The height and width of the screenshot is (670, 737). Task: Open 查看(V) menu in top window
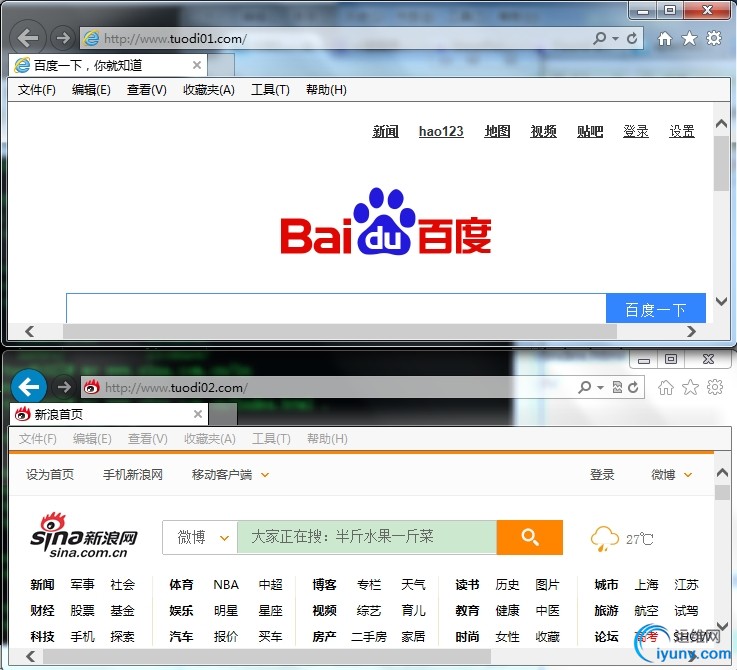point(147,90)
